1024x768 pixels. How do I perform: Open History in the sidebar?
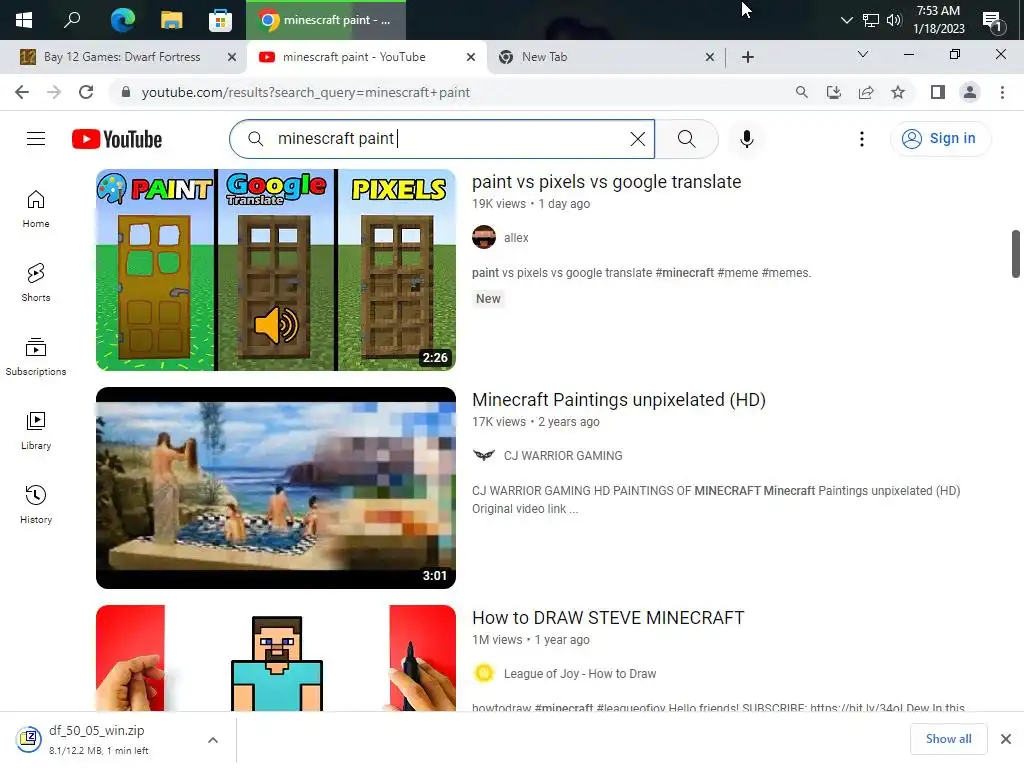[36, 504]
